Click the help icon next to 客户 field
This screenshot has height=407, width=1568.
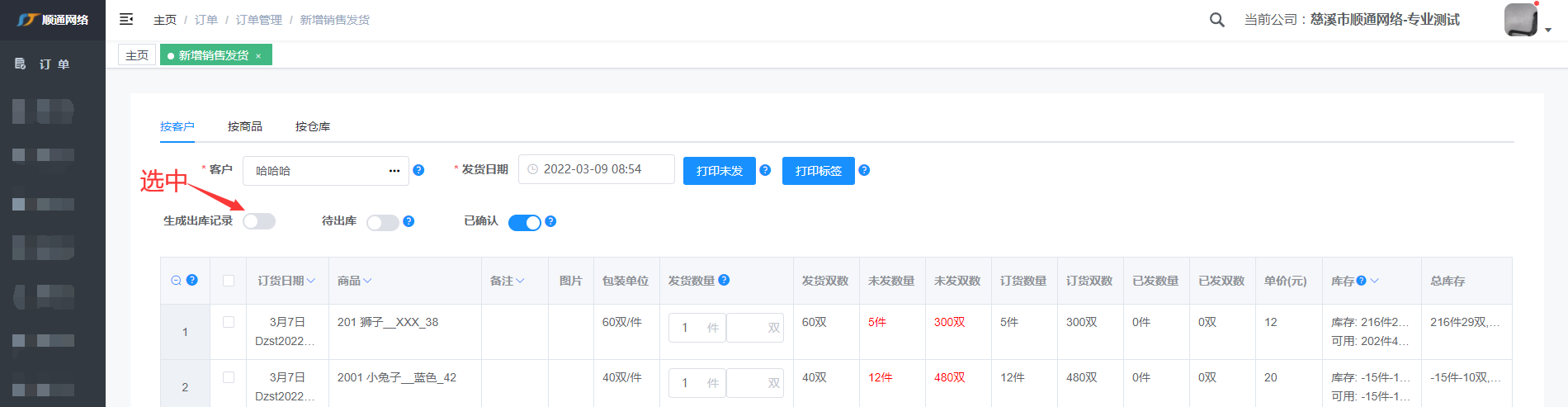(x=418, y=170)
